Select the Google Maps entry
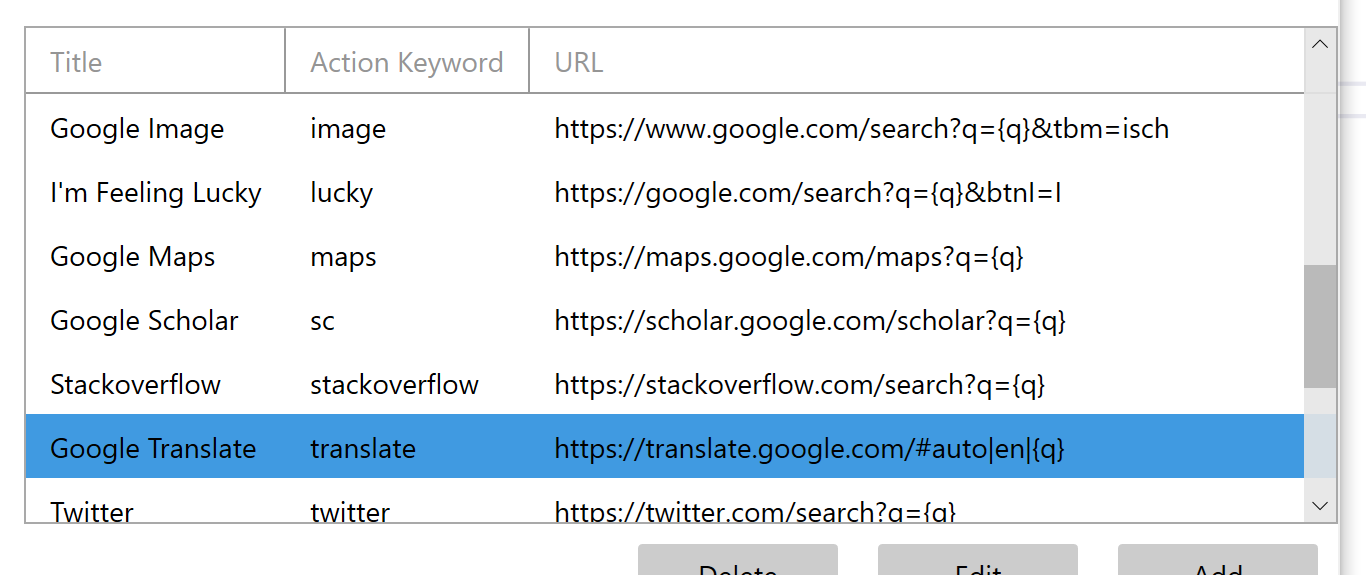The image size is (1366, 575). (x=133, y=257)
